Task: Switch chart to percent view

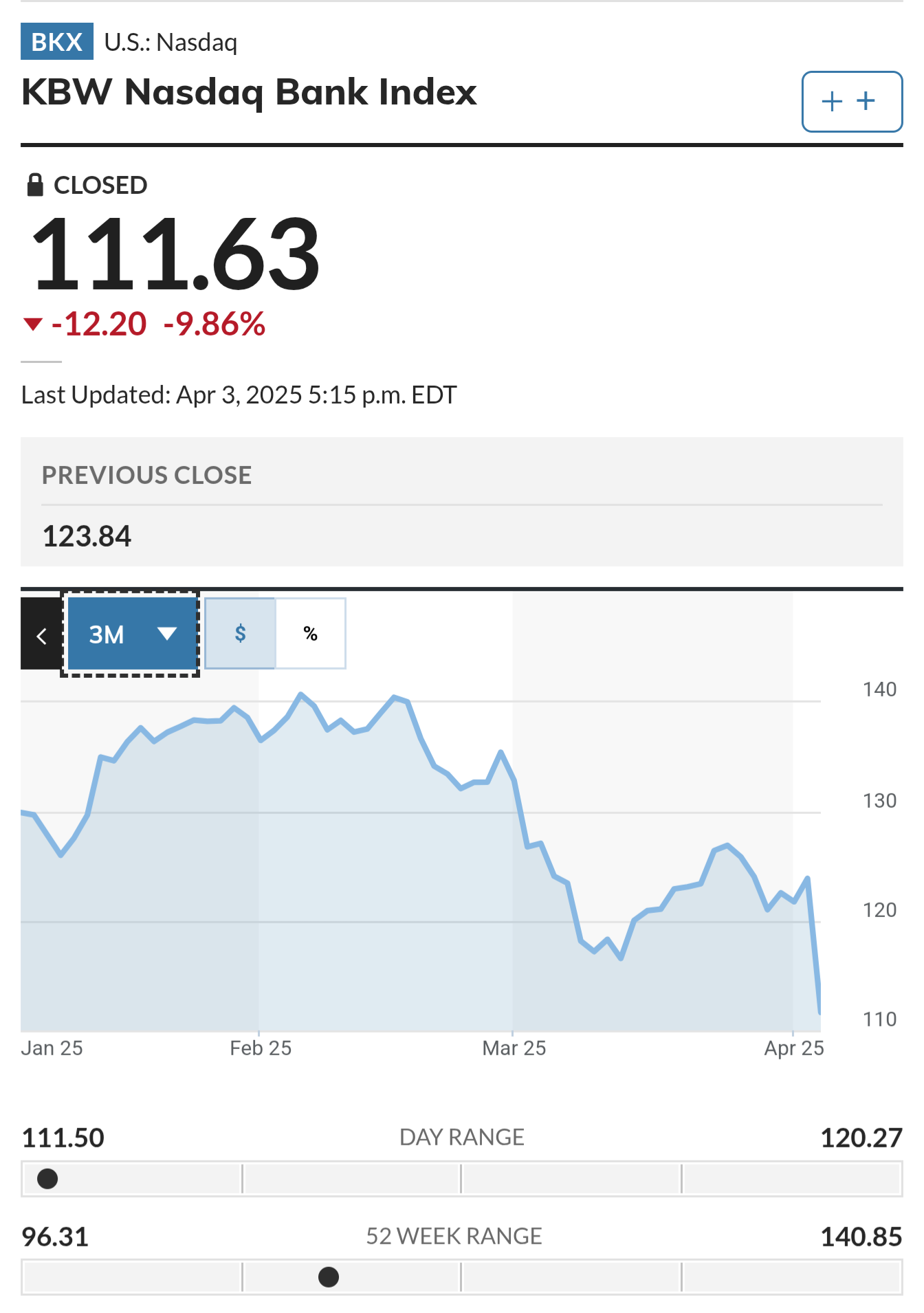Action: point(311,633)
